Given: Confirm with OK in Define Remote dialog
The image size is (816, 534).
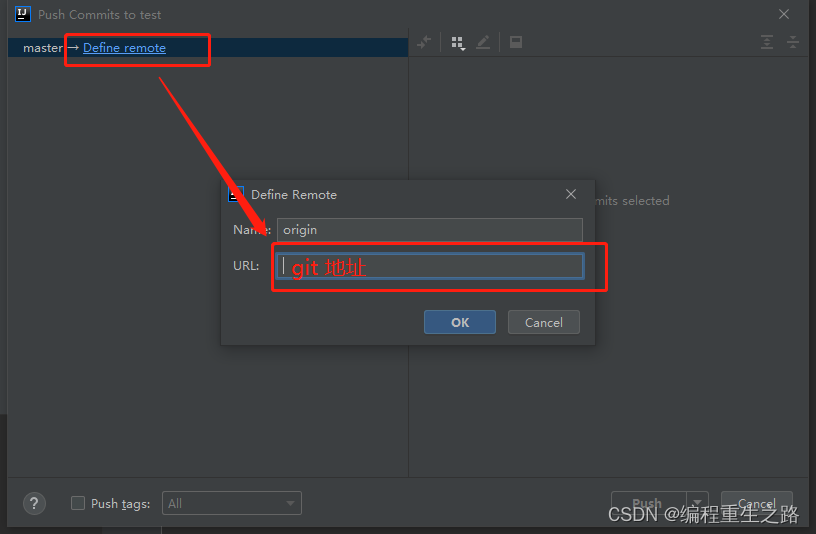Looking at the screenshot, I should click(x=460, y=322).
